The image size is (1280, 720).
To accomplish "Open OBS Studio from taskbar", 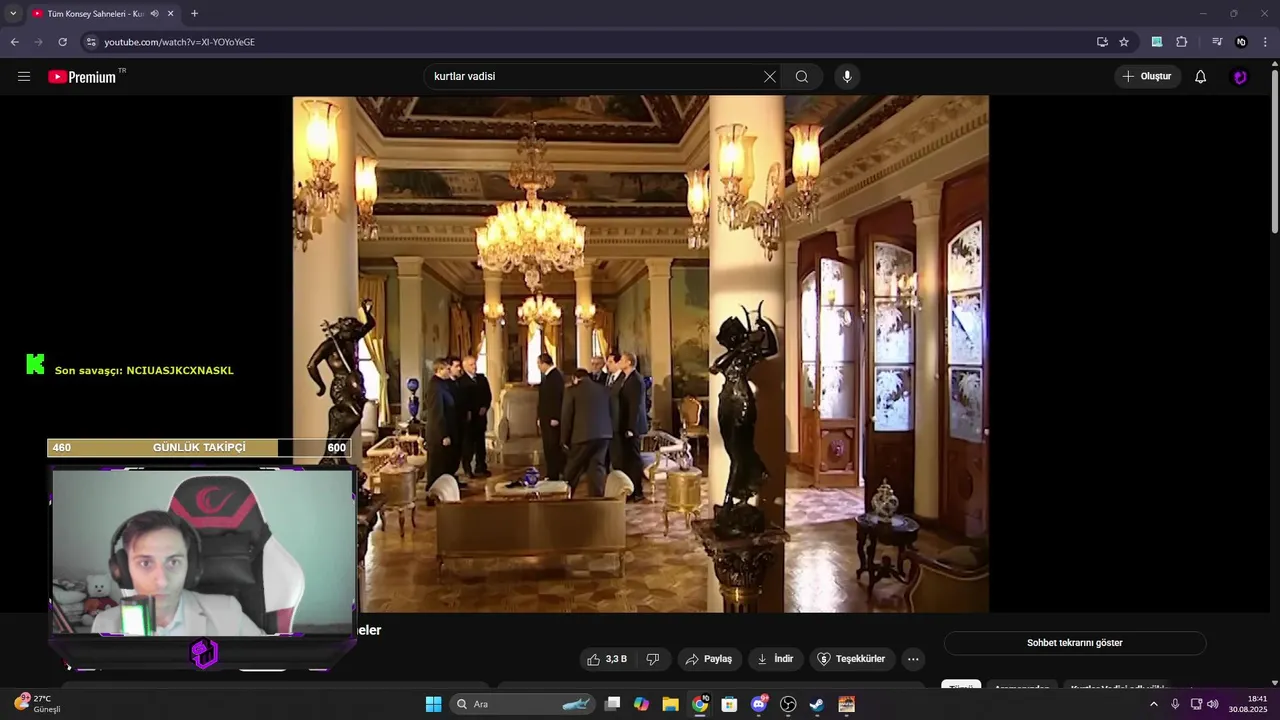I will (x=788, y=704).
